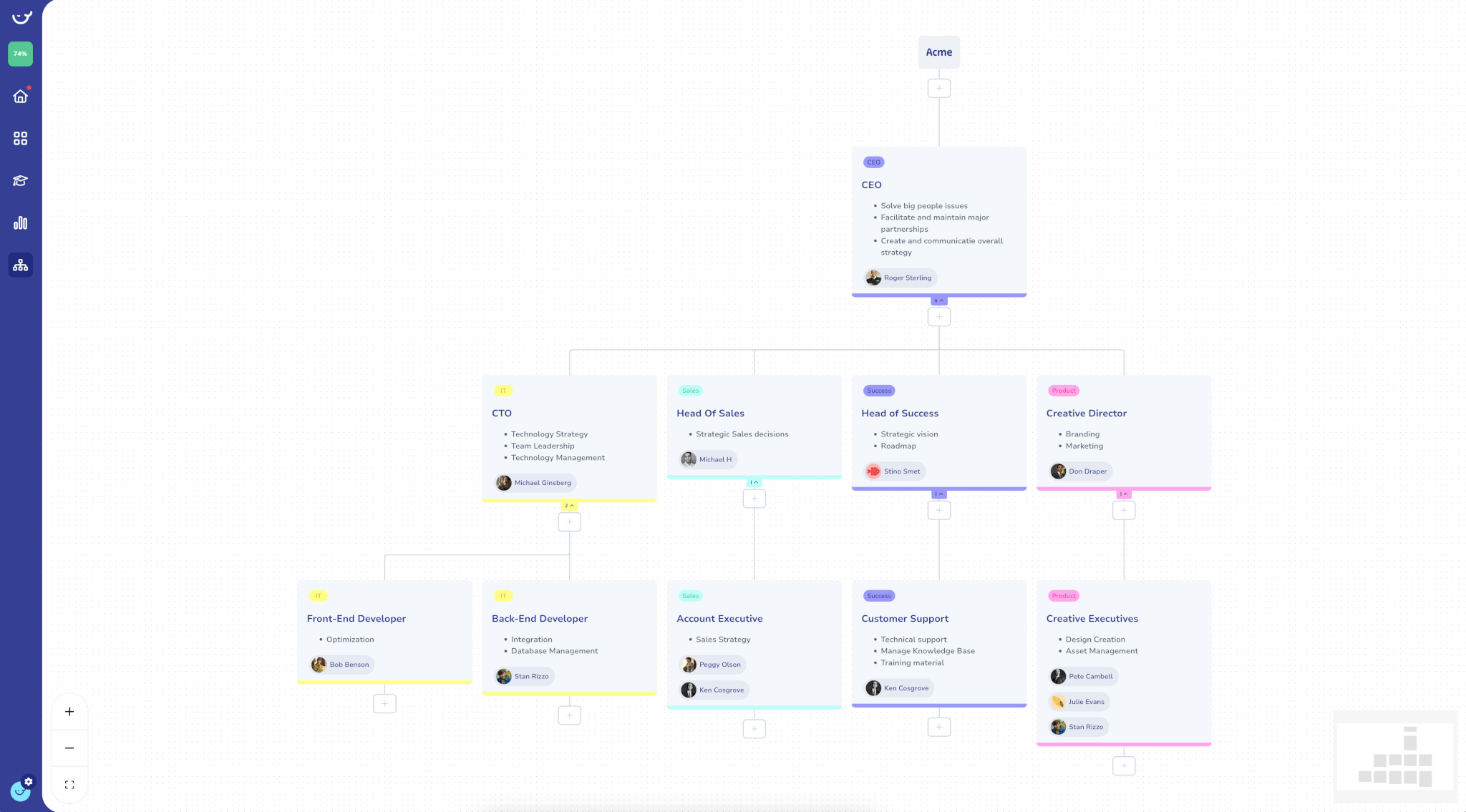
Task: Toggle fullscreen fit view icon
Action: (x=69, y=785)
